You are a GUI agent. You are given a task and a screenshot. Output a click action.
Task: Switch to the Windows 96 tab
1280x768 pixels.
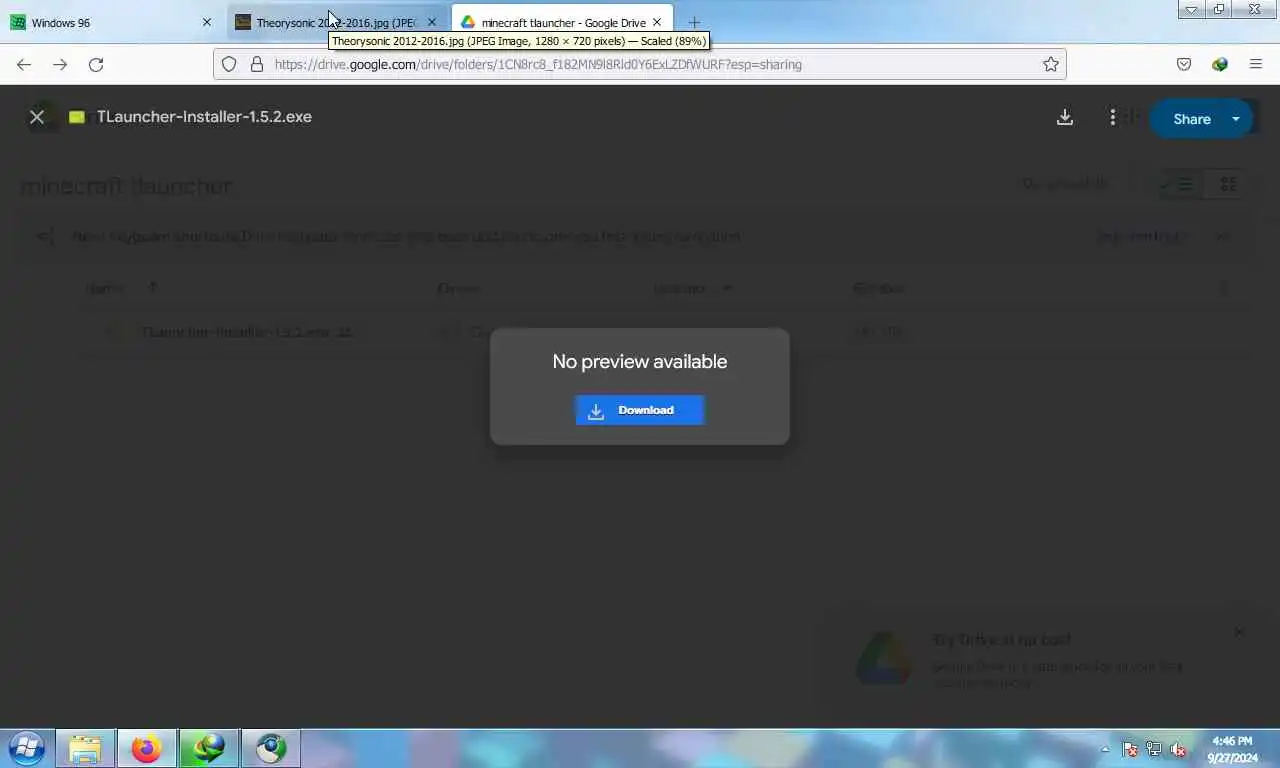click(x=110, y=22)
